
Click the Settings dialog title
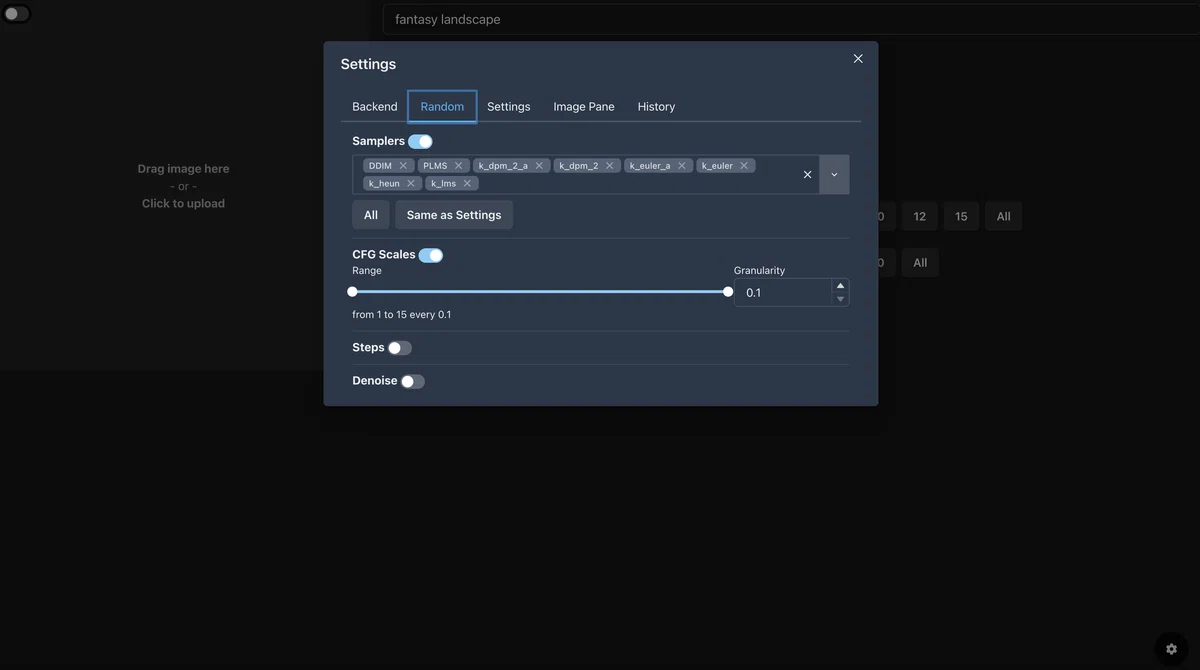click(368, 64)
